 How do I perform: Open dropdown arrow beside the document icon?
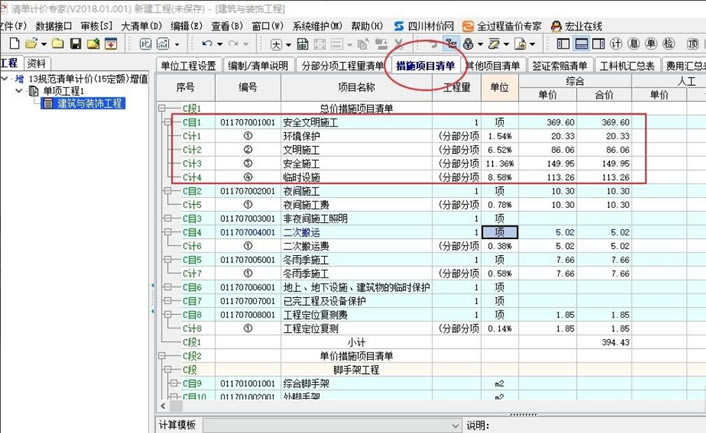click(533, 44)
